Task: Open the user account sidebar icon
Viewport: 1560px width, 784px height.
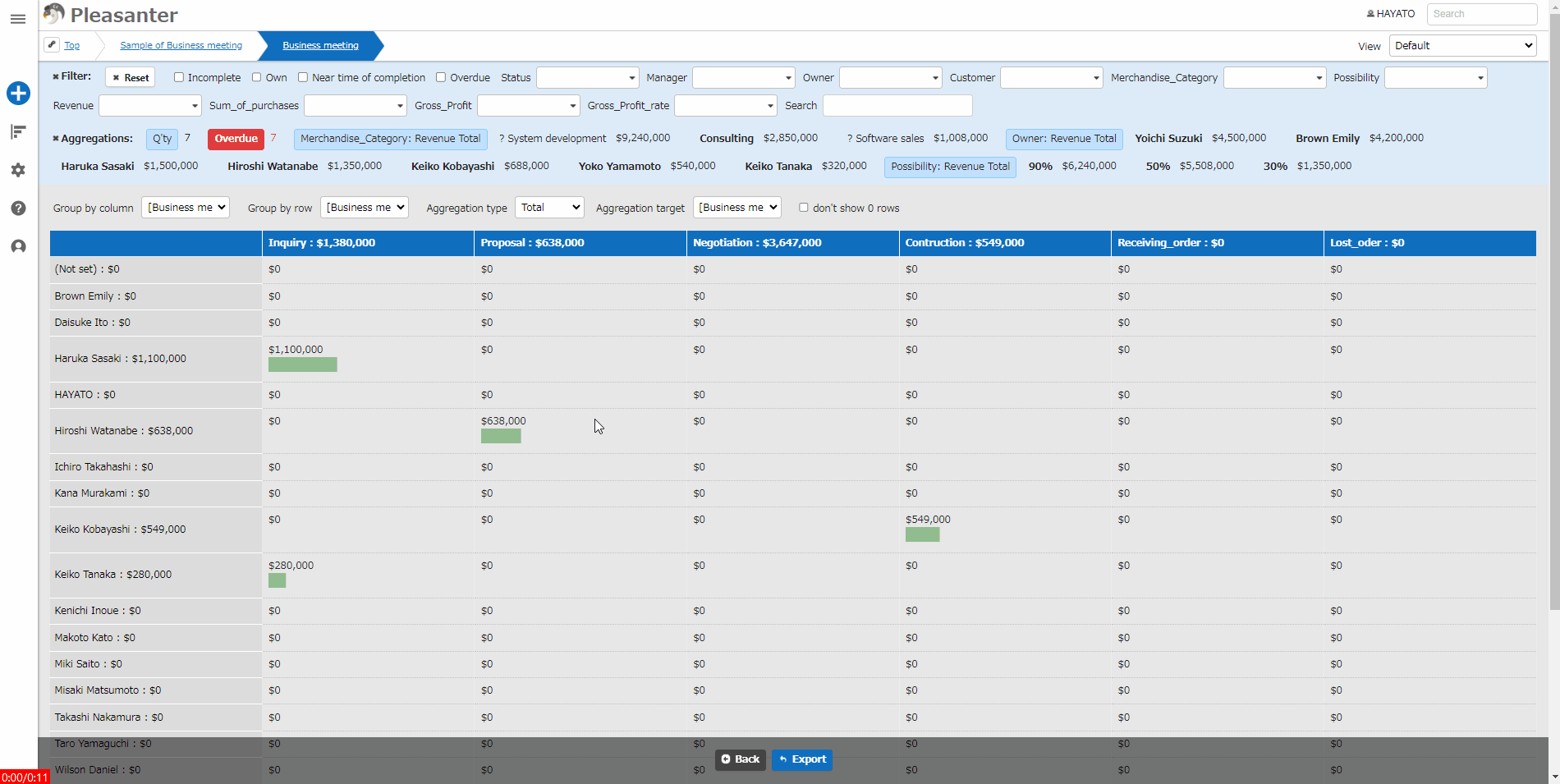Action: 18,246
